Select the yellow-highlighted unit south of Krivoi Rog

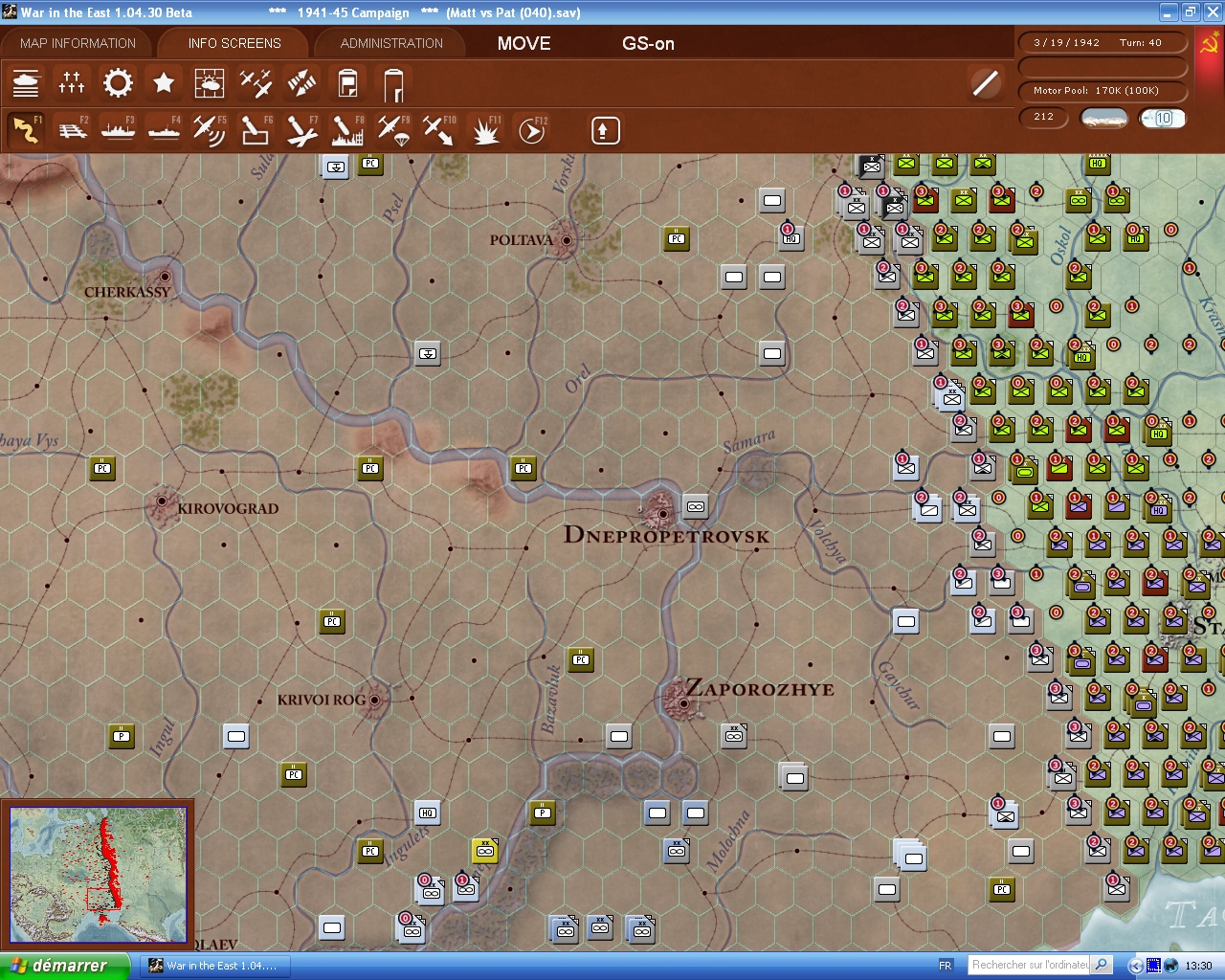pyautogui.click(x=485, y=851)
